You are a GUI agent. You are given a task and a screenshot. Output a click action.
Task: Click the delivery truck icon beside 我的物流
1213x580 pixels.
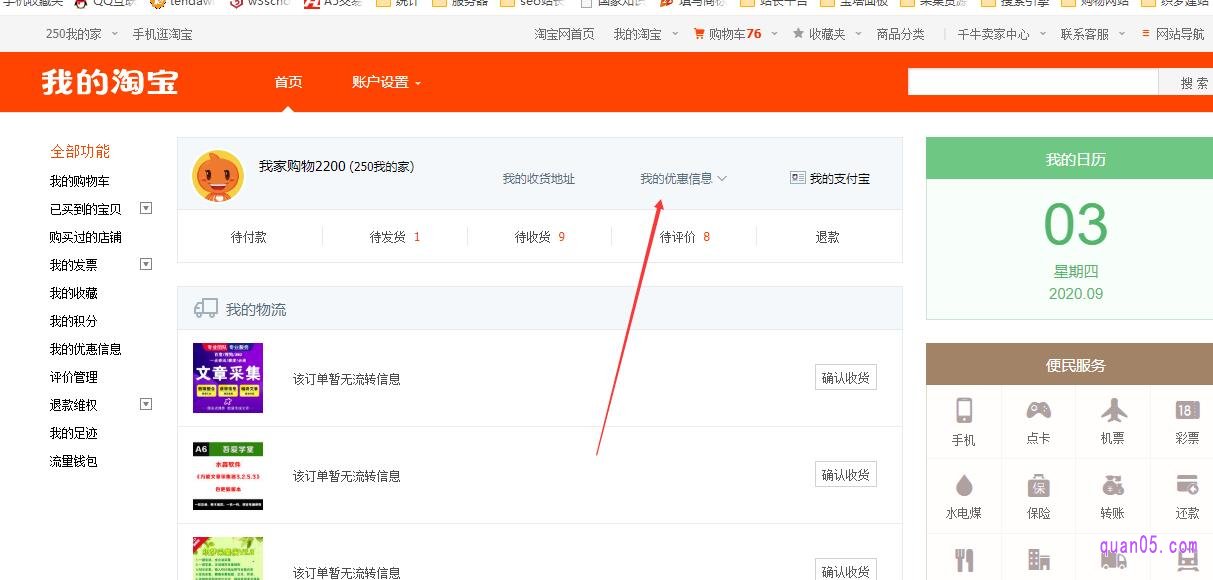pyautogui.click(x=206, y=308)
